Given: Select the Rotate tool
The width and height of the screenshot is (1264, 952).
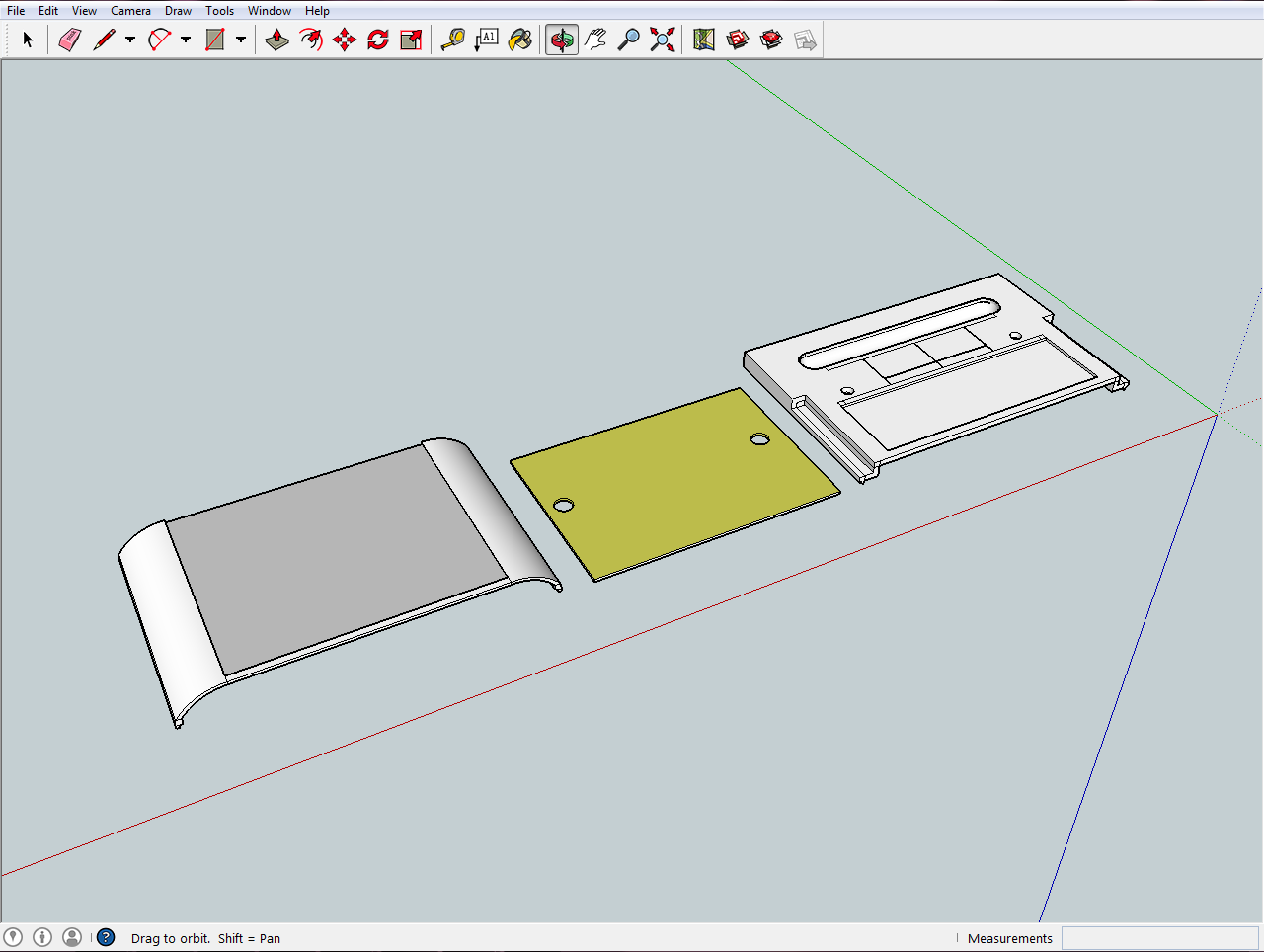Looking at the screenshot, I should [x=378, y=40].
